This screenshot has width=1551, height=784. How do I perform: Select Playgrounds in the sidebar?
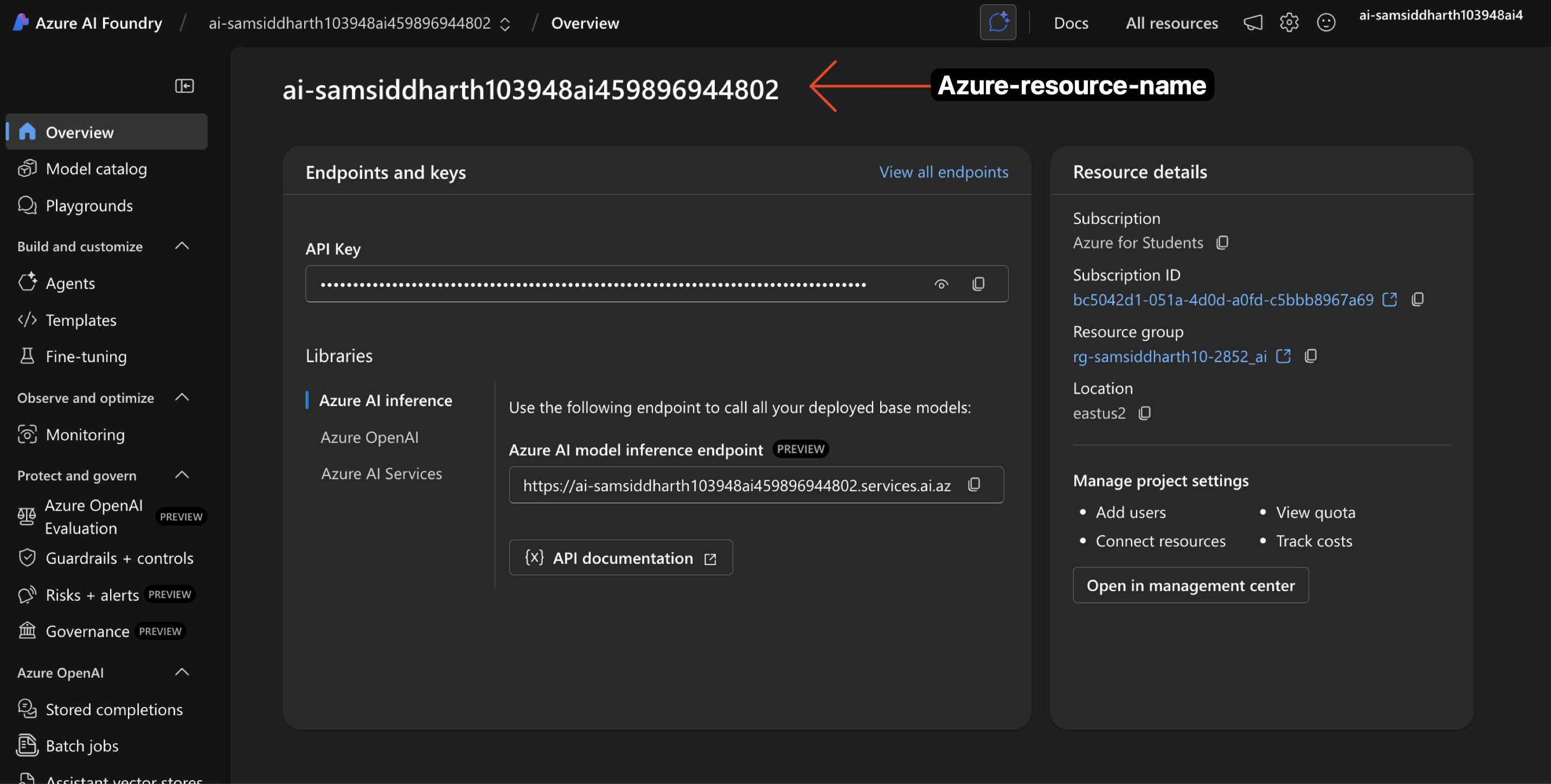[89, 205]
